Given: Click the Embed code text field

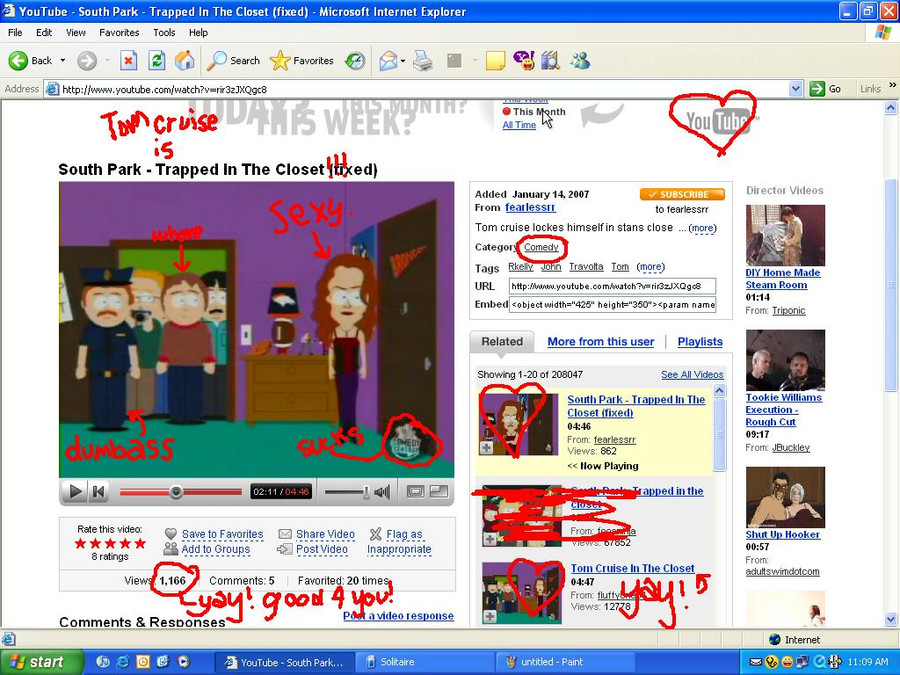Looking at the screenshot, I should coord(612,305).
